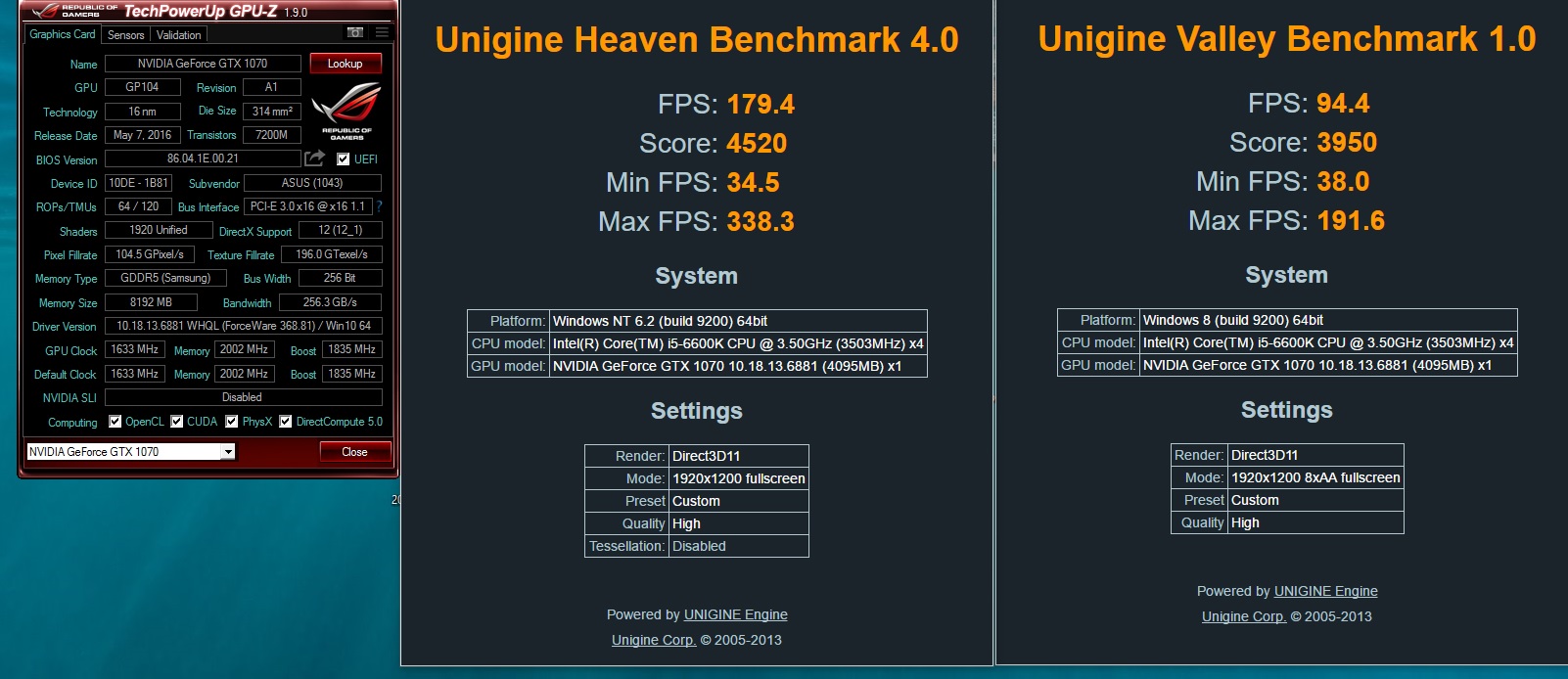The width and height of the screenshot is (1568, 679).
Task: Click the Republic of Gamers vendor logo
Action: pos(346,112)
